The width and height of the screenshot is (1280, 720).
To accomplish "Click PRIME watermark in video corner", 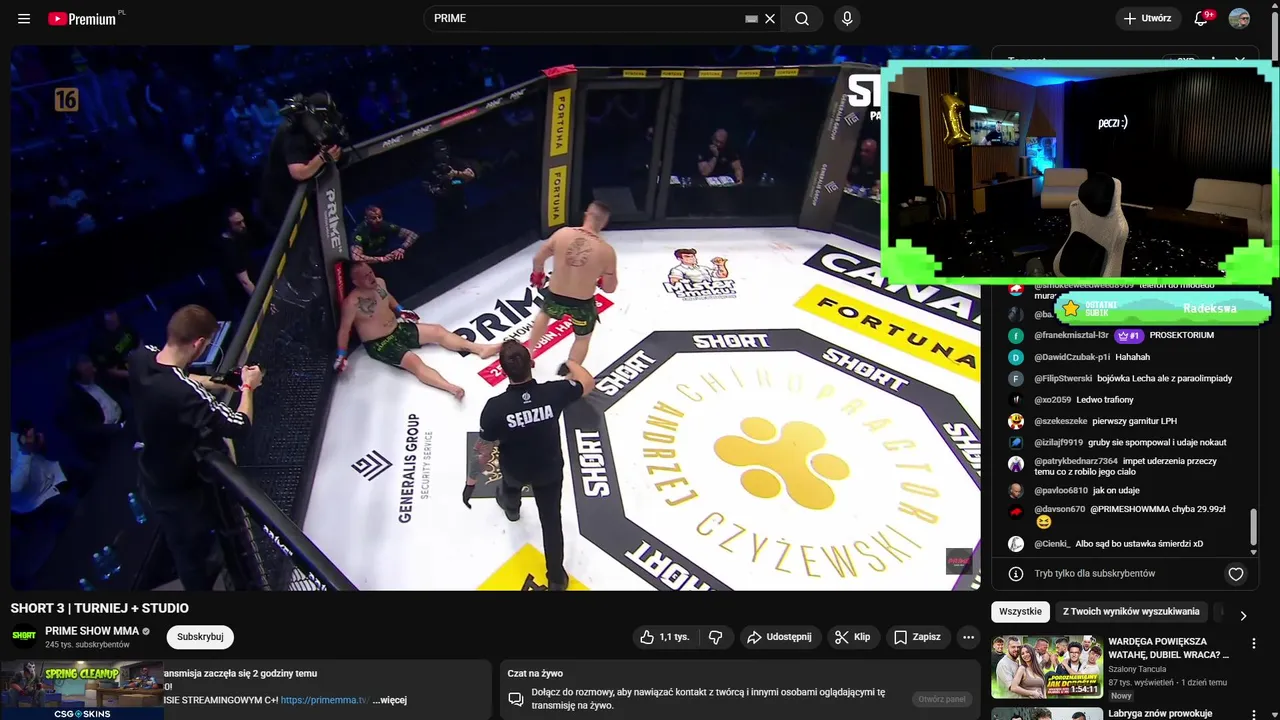I will [x=959, y=561].
